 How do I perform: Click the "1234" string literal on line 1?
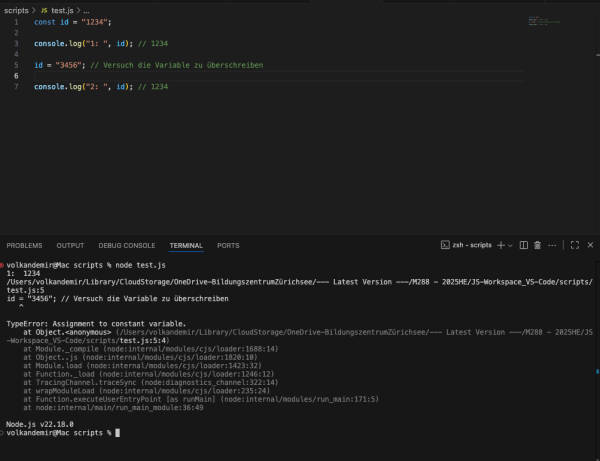click(x=94, y=22)
